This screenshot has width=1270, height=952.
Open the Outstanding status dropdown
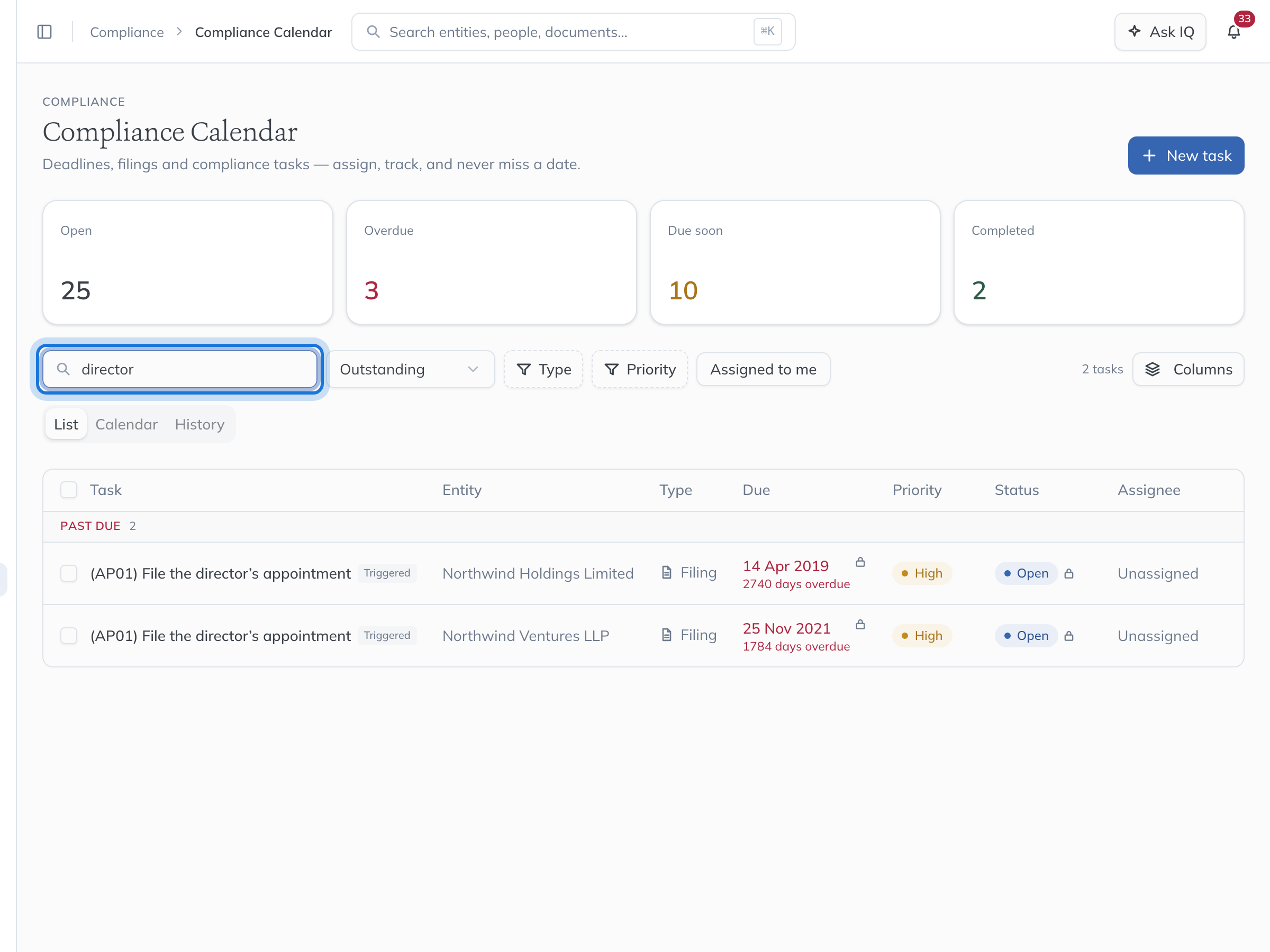410,370
